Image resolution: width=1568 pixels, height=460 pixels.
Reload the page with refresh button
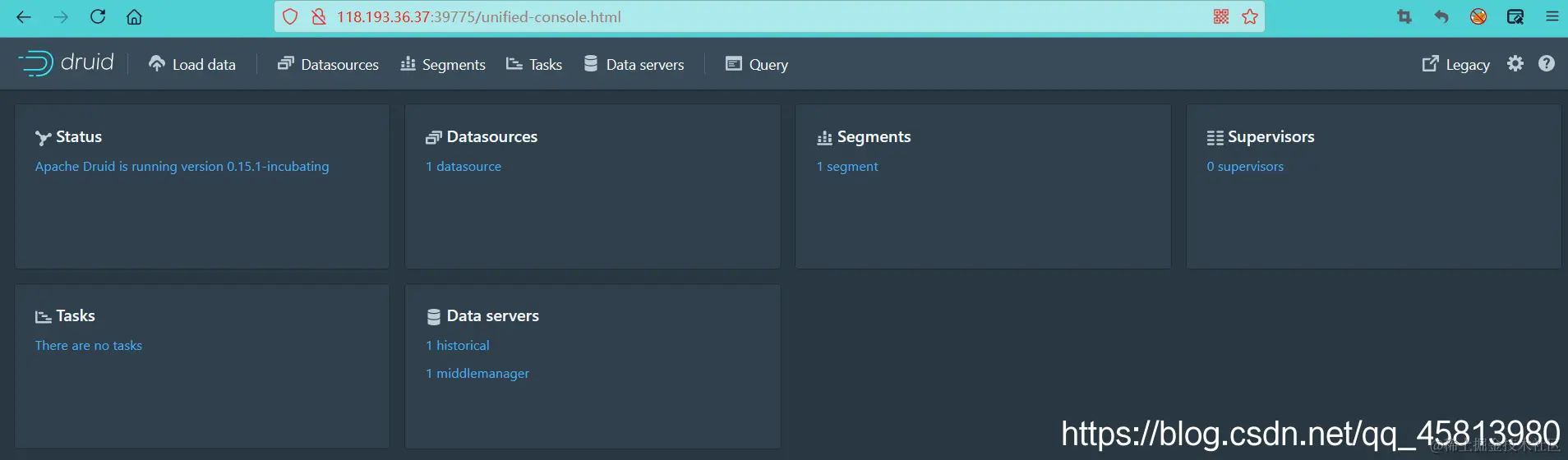click(x=98, y=16)
